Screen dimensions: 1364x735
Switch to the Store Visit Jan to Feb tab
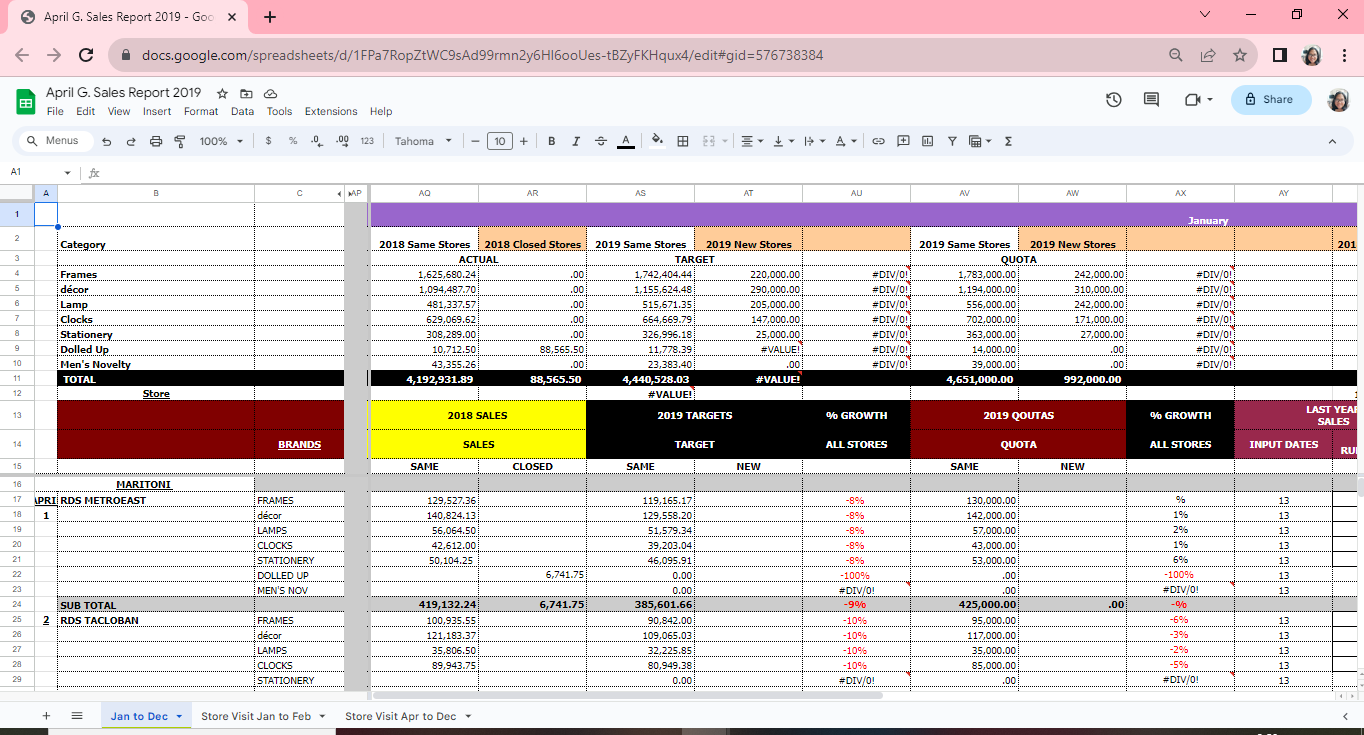(256, 716)
